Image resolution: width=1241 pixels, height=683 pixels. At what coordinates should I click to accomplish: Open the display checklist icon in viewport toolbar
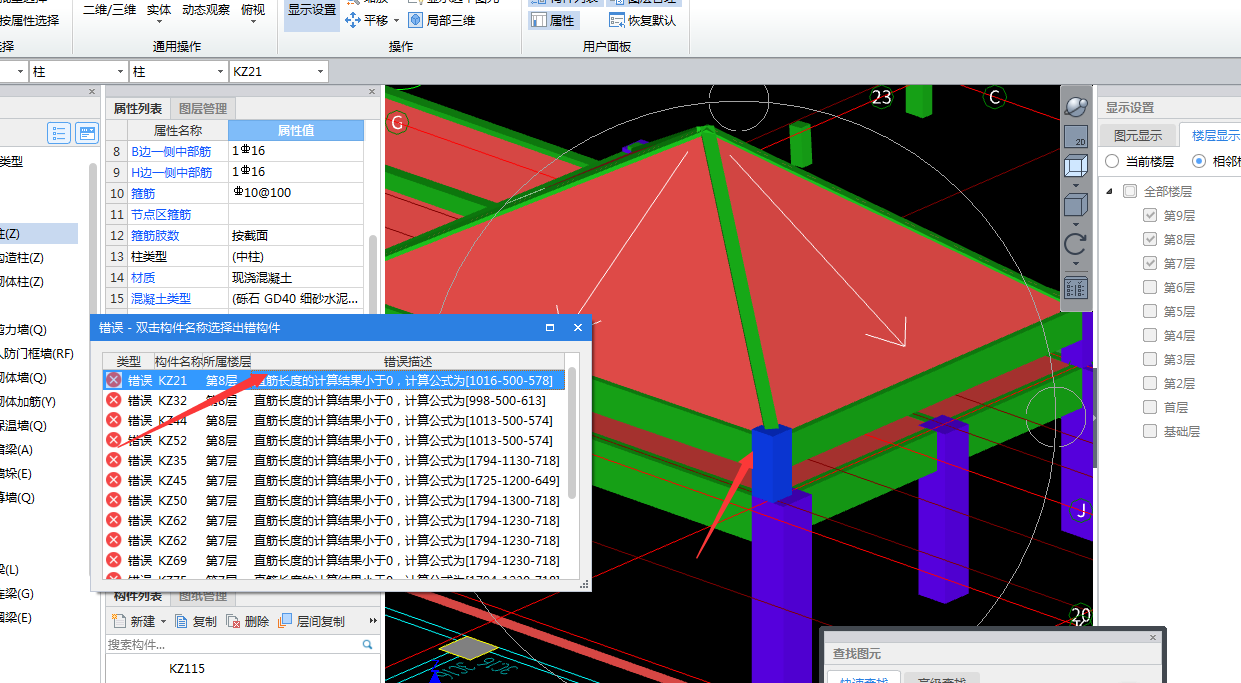(1075, 288)
